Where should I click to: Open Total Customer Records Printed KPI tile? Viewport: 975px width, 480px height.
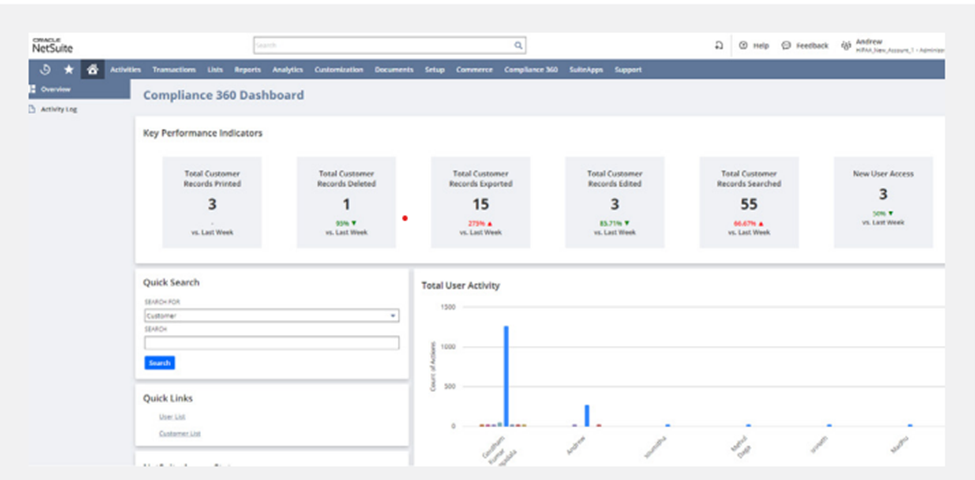coord(212,202)
